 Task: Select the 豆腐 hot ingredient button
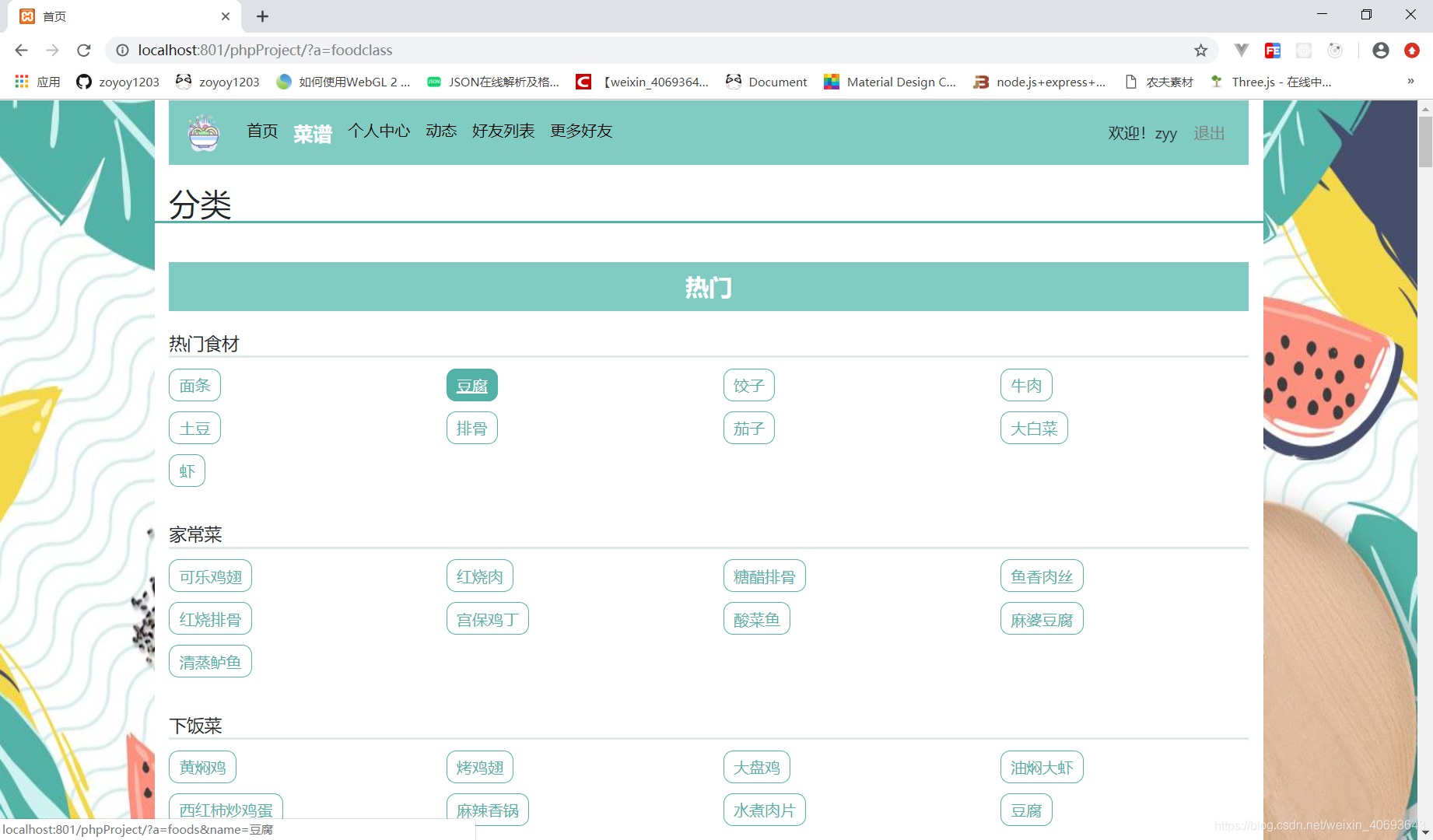point(471,384)
